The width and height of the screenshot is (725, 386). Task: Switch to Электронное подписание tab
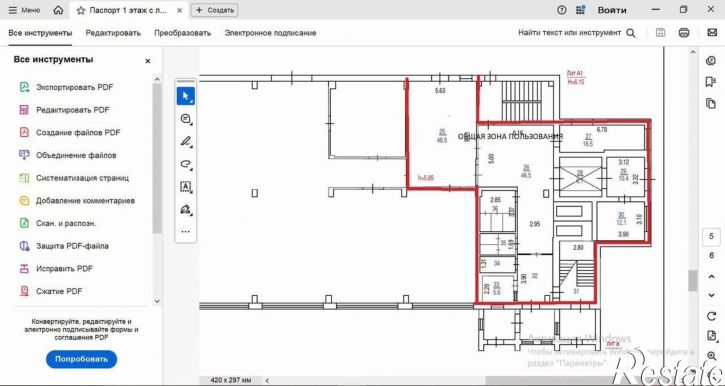pyautogui.click(x=270, y=33)
